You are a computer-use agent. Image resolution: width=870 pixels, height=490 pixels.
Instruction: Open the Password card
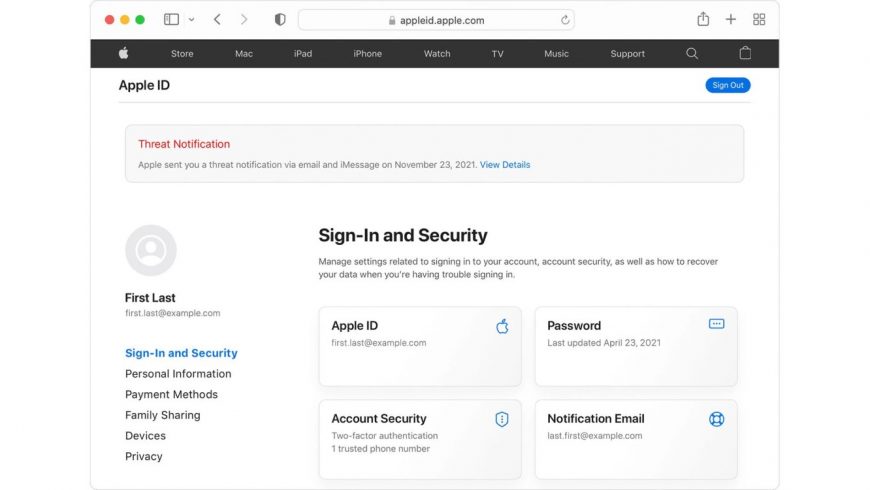point(636,346)
